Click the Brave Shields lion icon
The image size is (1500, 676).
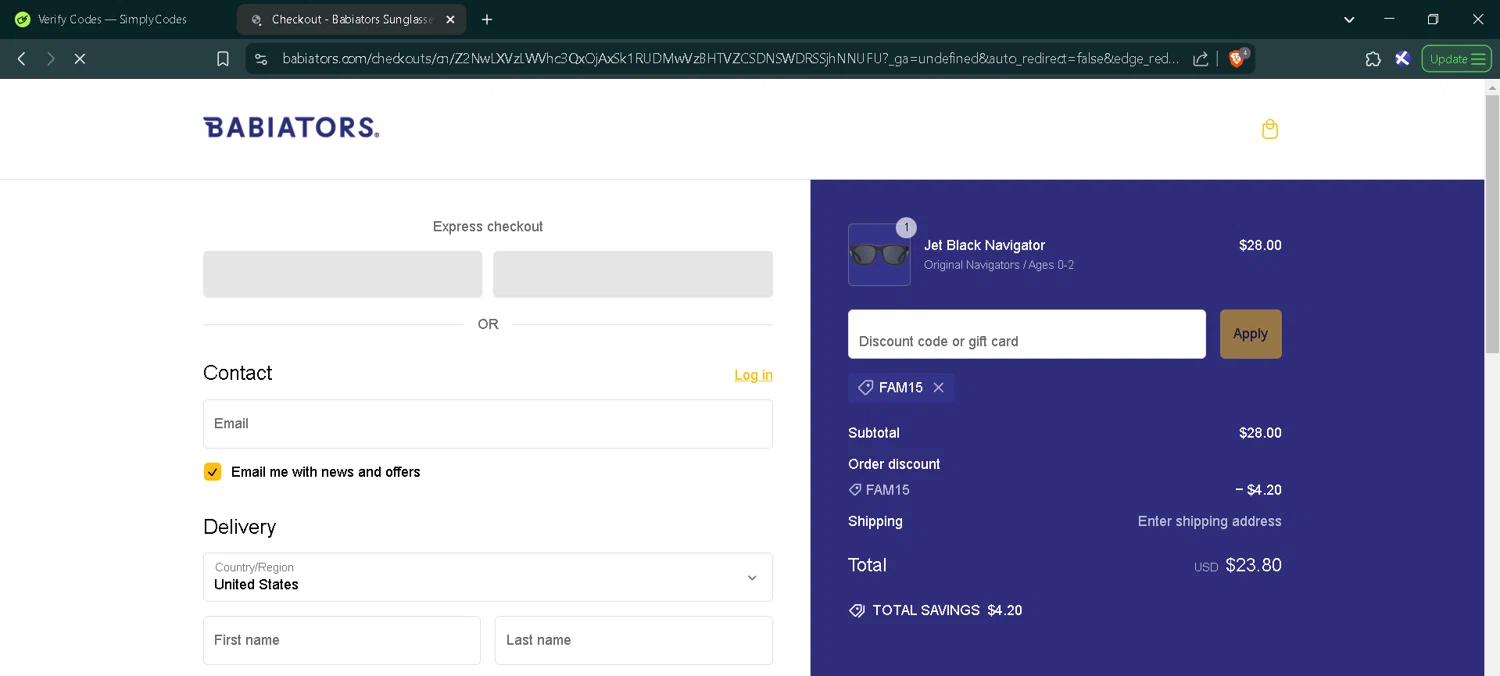point(1237,59)
